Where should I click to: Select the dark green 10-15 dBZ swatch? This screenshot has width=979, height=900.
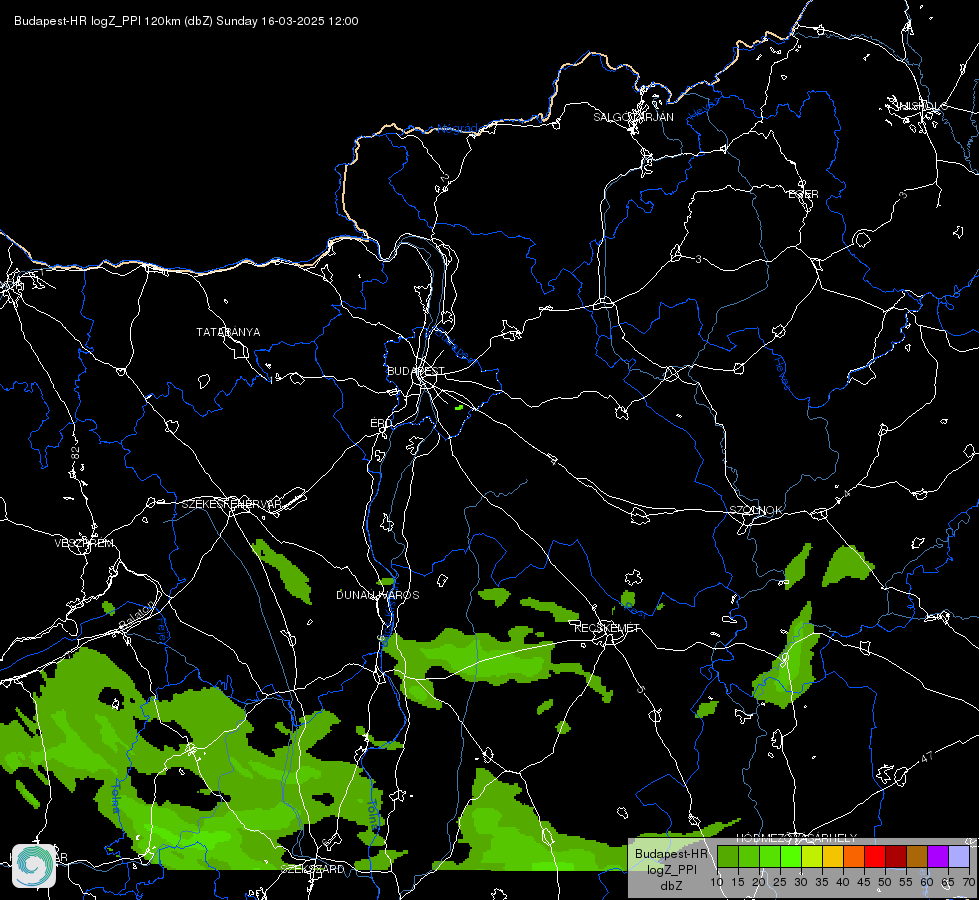[x=727, y=856]
